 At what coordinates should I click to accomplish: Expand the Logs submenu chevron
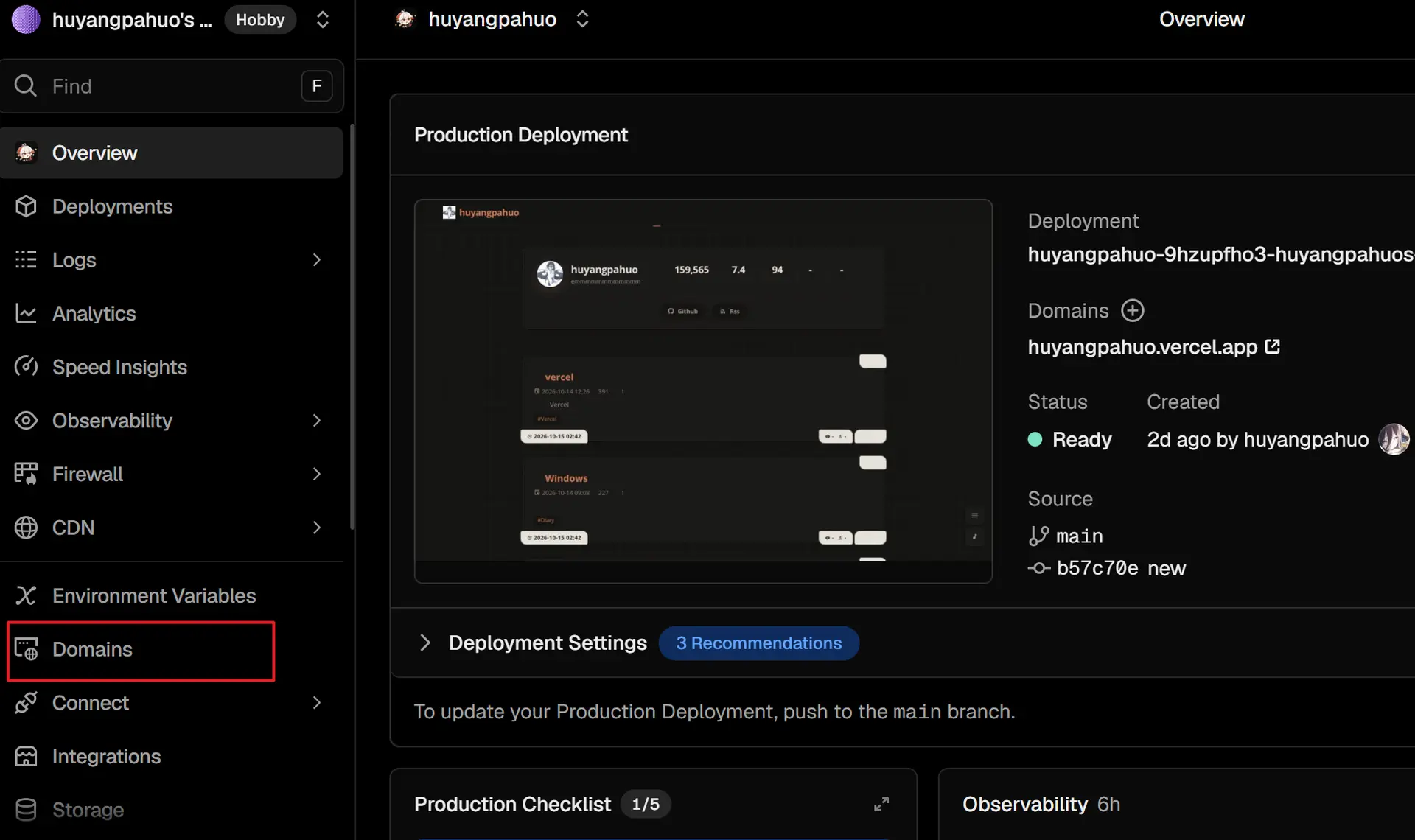pyautogui.click(x=317, y=259)
